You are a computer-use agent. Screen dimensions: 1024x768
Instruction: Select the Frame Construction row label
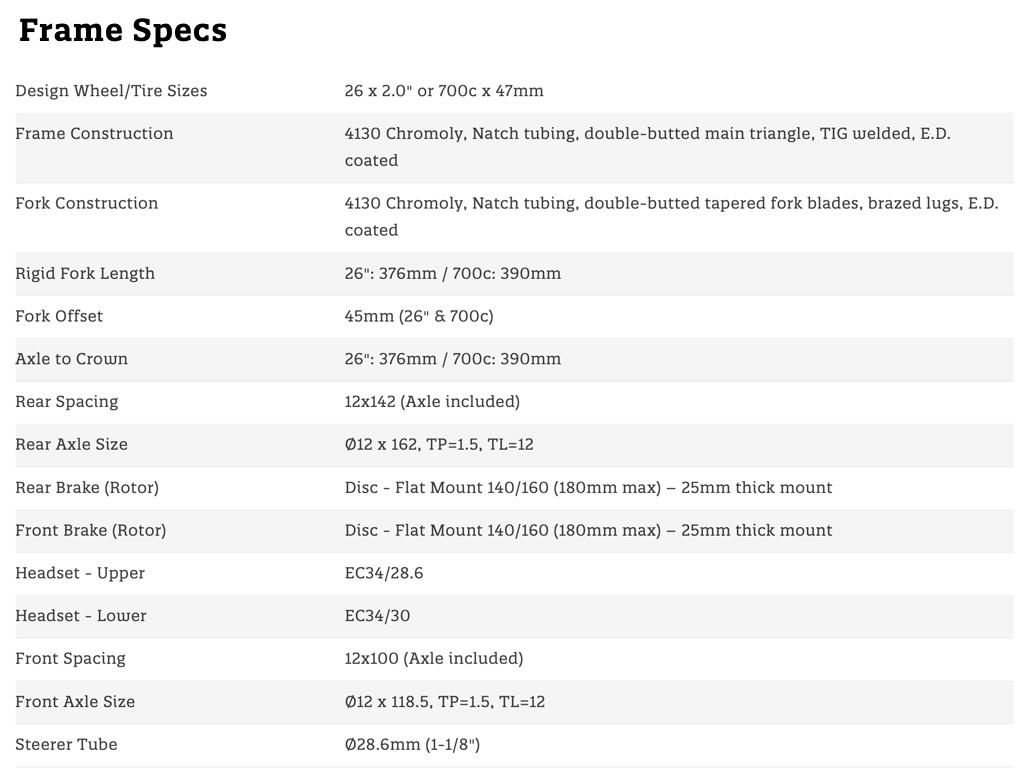click(94, 134)
